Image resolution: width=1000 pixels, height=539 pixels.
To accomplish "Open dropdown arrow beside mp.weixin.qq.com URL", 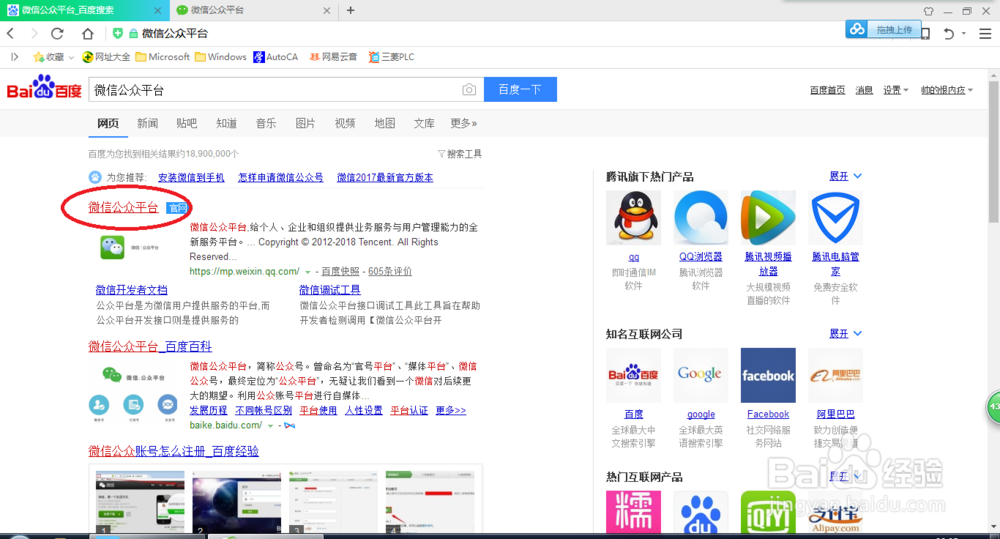I will pos(307,272).
